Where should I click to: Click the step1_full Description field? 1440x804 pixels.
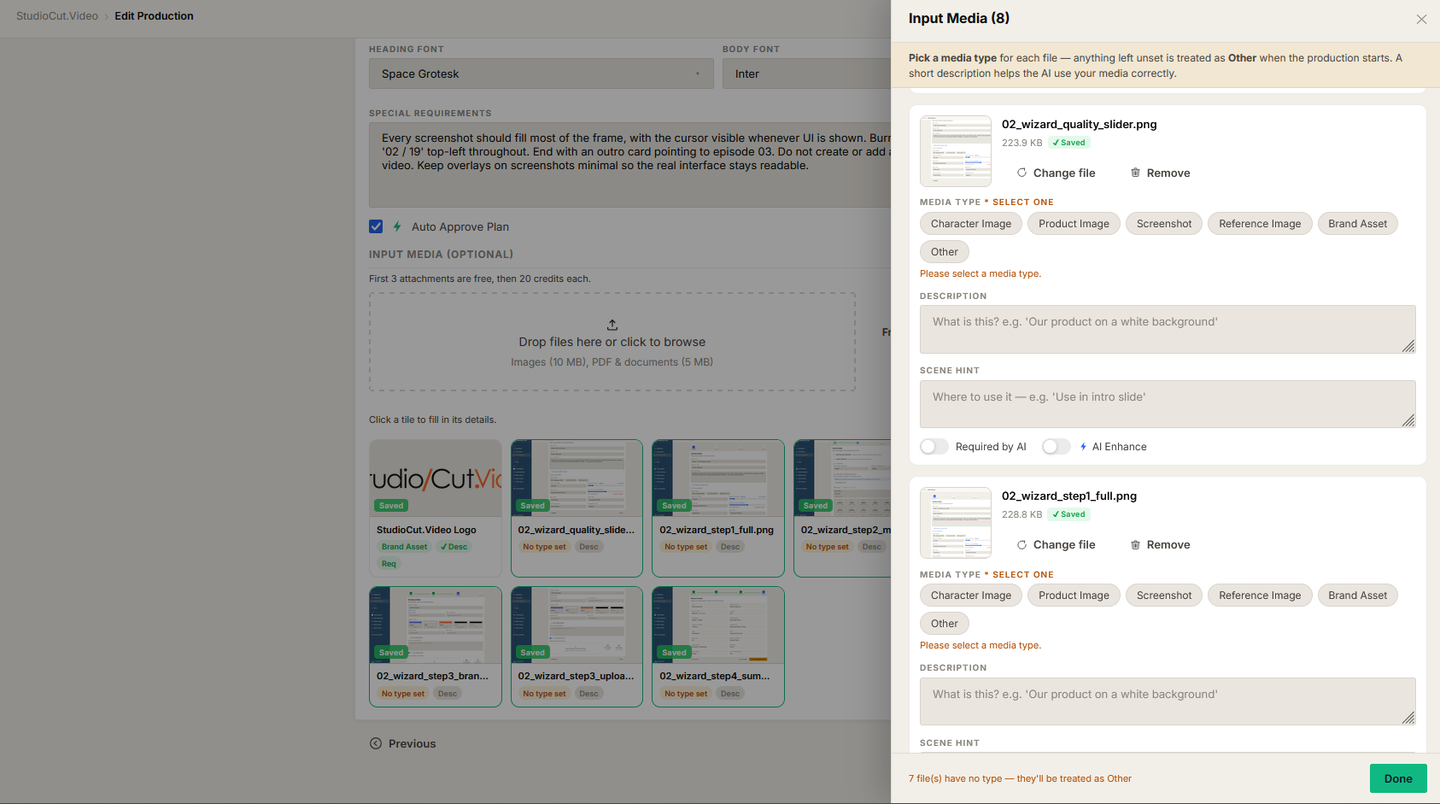tap(1168, 701)
